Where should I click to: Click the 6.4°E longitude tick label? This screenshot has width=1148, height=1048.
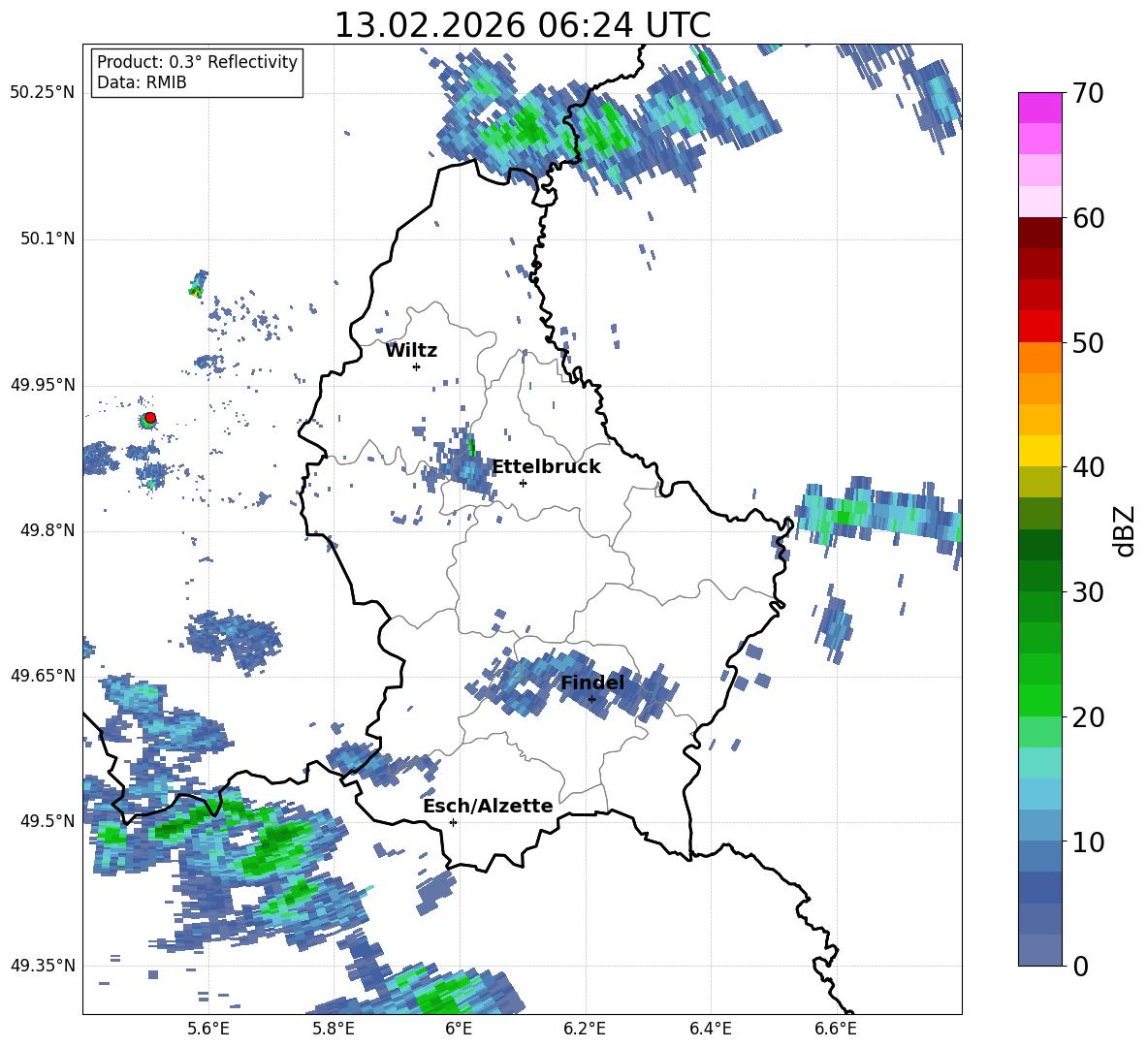click(711, 1029)
